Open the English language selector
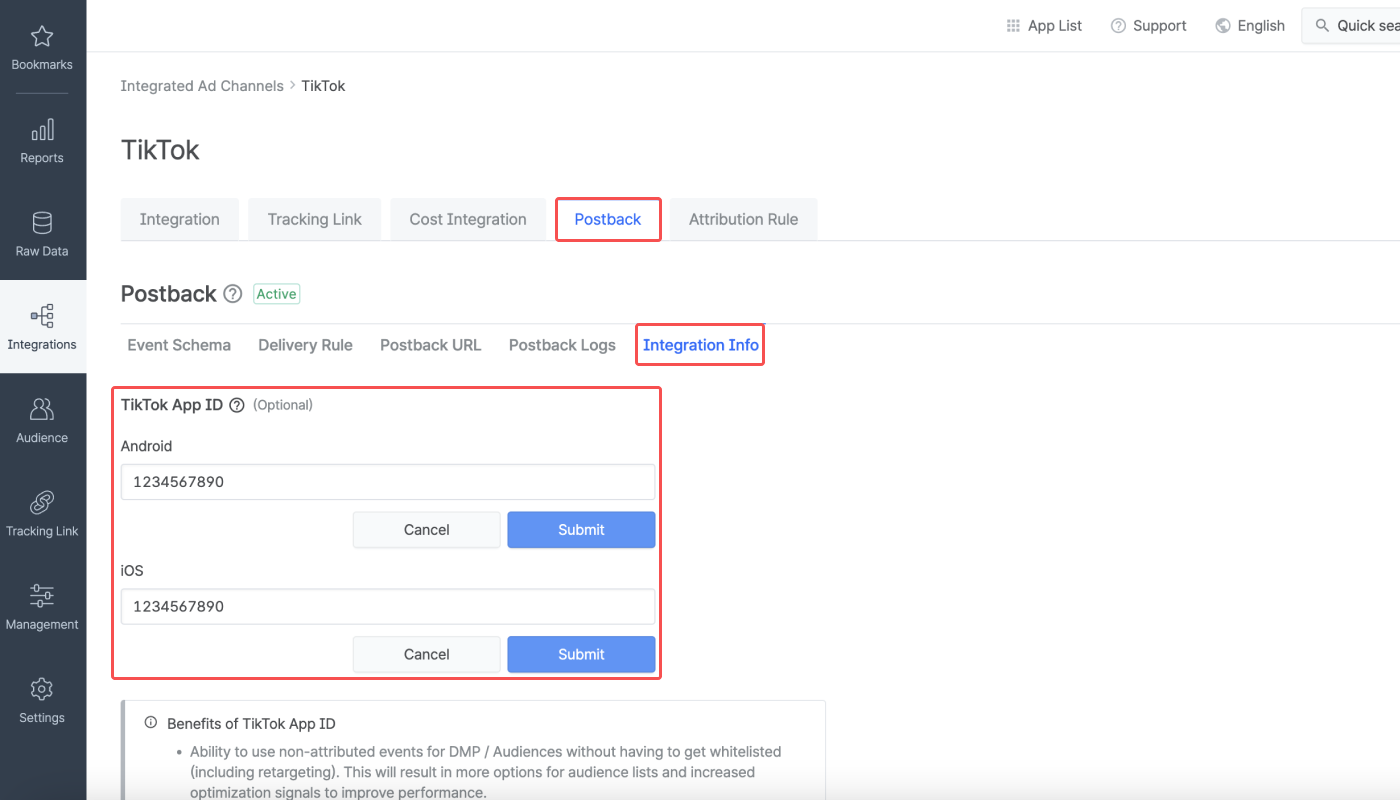 point(1261,26)
